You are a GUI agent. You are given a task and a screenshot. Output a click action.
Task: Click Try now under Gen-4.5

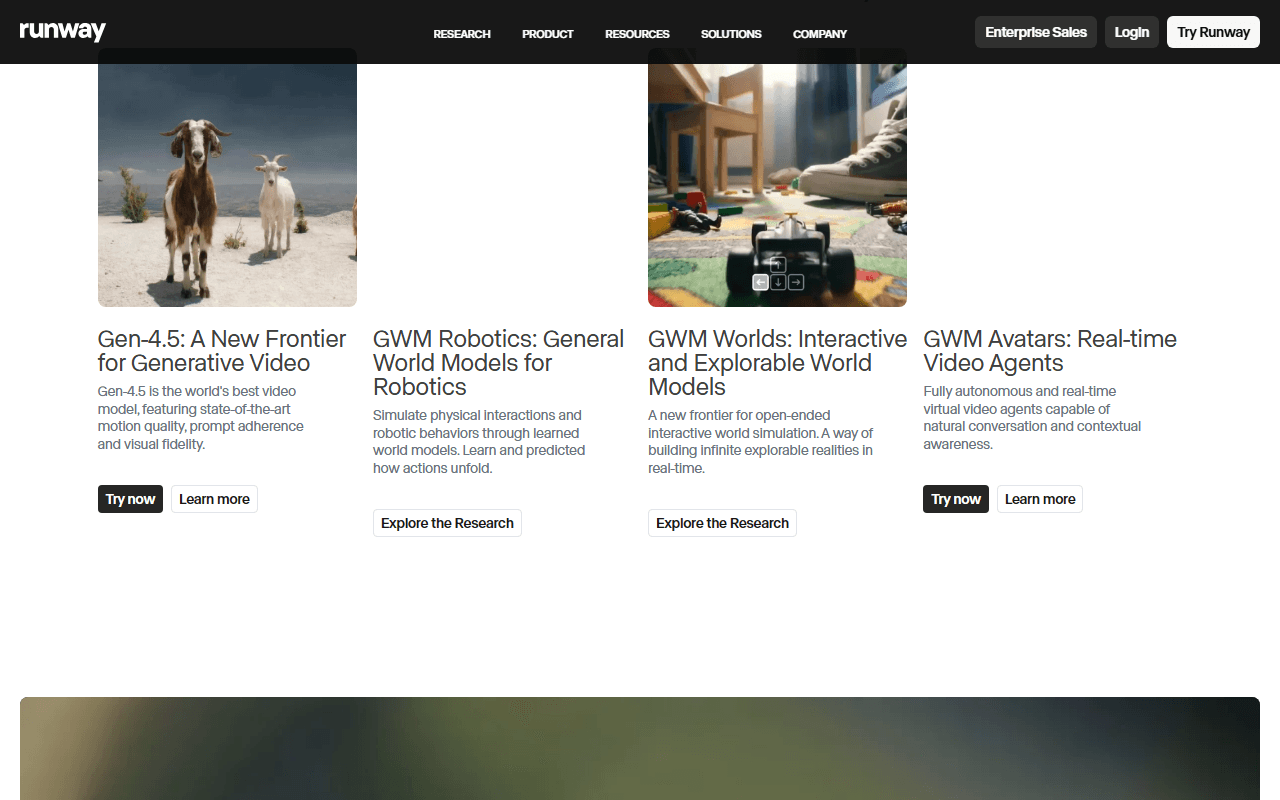tap(130, 499)
